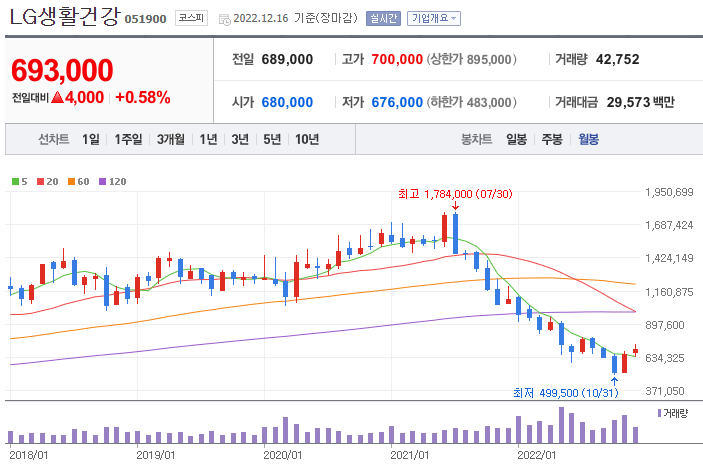
Task: Switch to 월봉 candlestick chart
Action: point(589,139)
